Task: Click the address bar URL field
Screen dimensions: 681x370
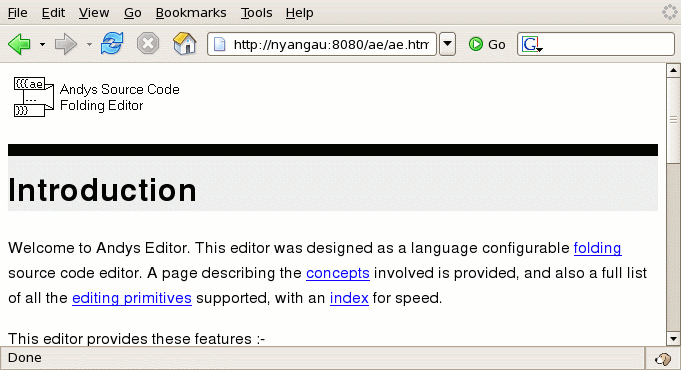Action: (x=322, y=44)
